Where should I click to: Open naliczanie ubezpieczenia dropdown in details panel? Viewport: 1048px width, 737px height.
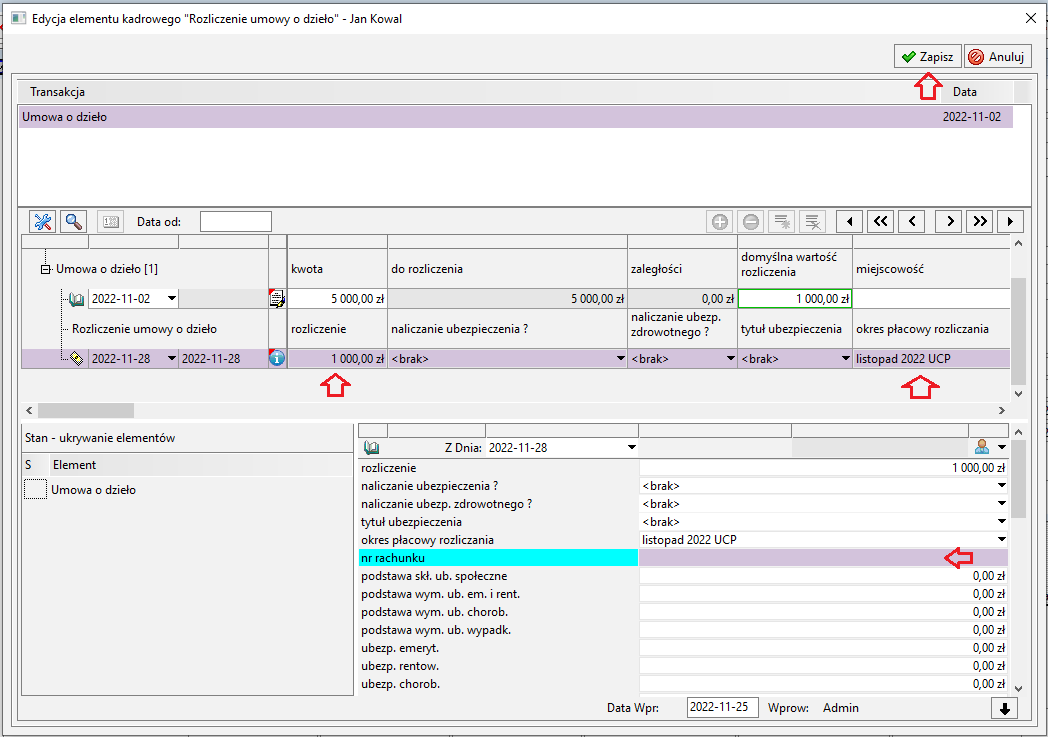coord(1001,486)
